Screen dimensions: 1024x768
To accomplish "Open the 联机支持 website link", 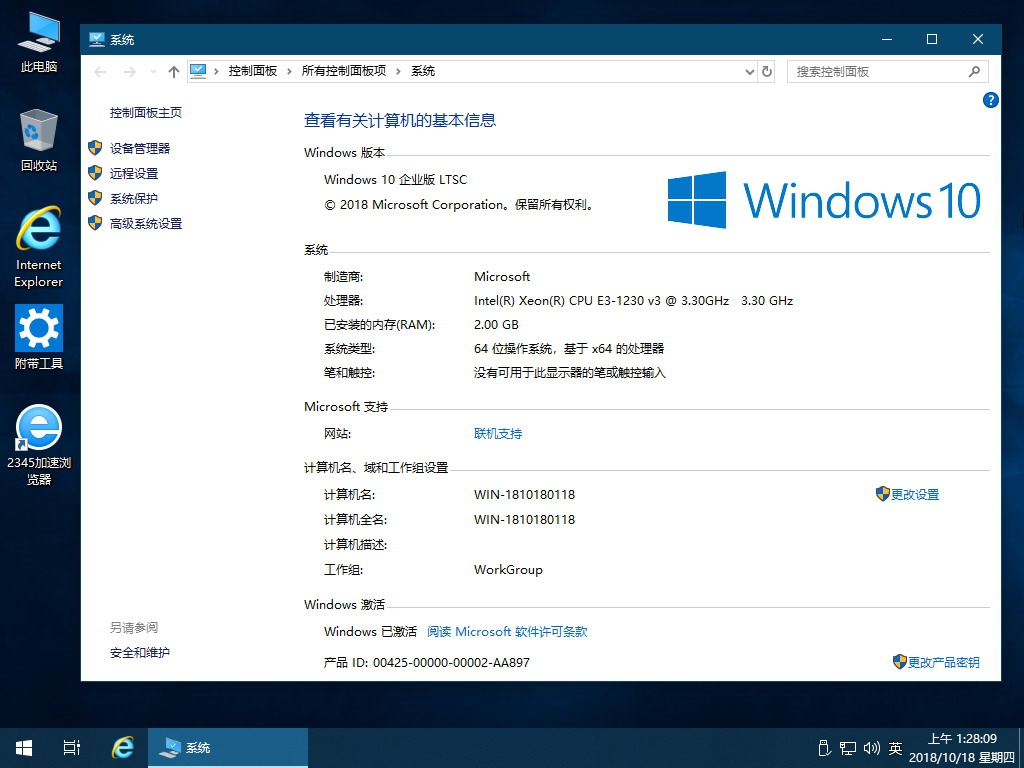I will pos(498,434).
